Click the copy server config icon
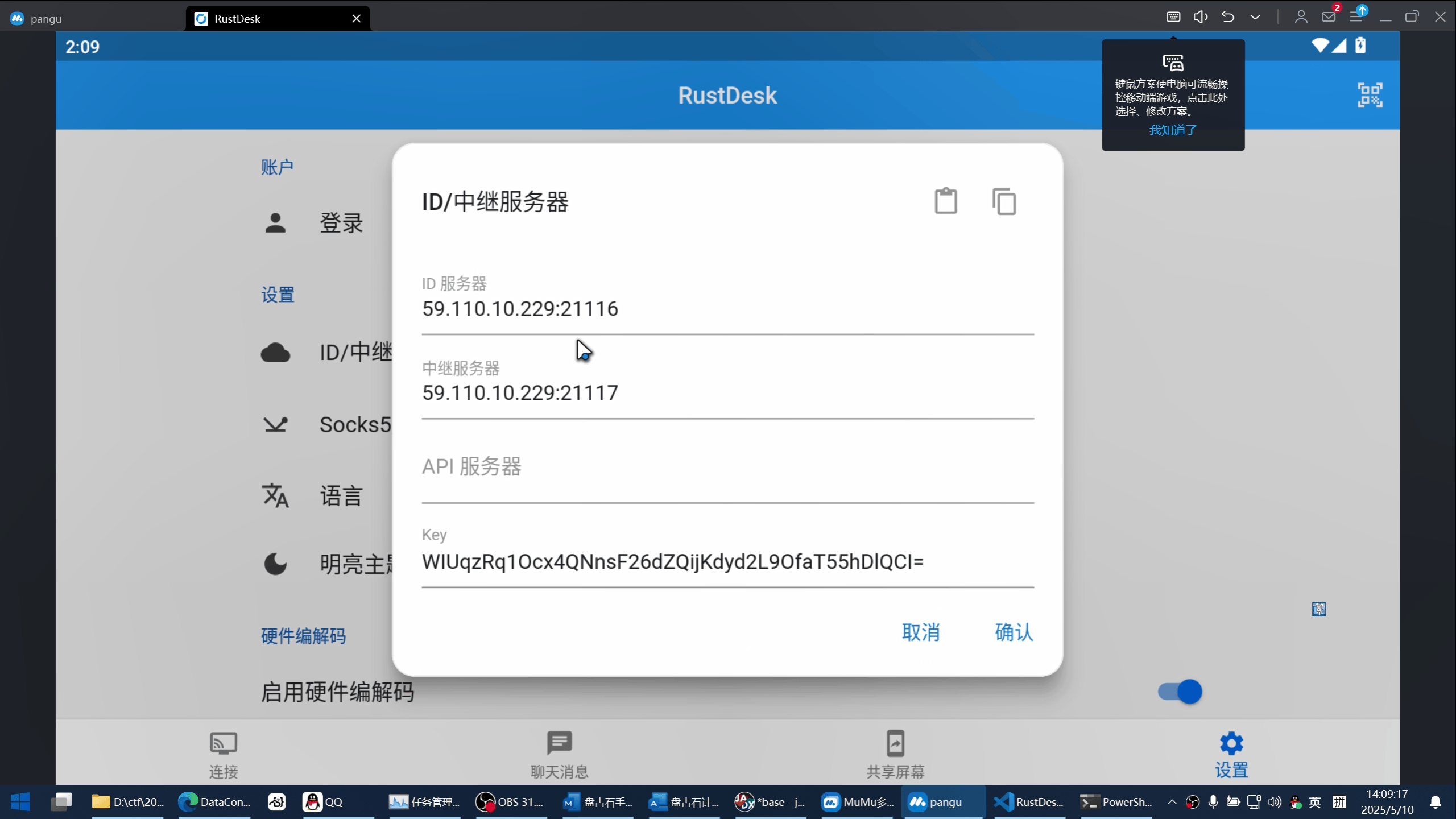1456x819 pixels. click(1004, 201)
